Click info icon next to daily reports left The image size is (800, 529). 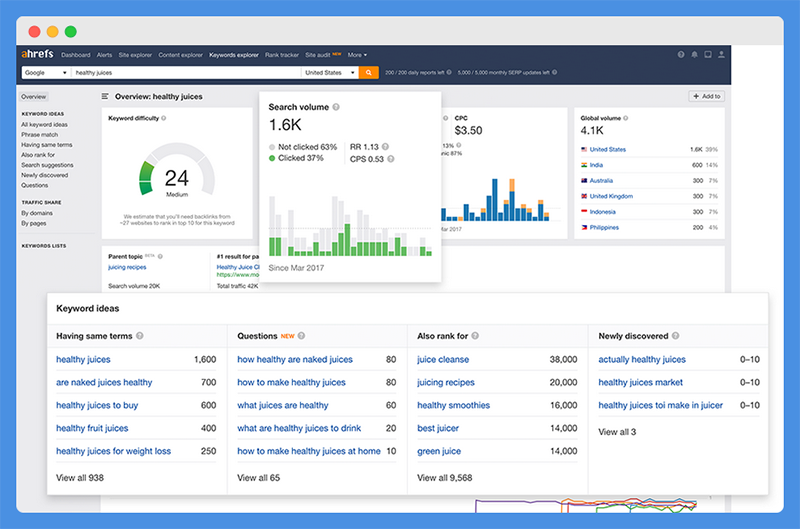point(449,72)
